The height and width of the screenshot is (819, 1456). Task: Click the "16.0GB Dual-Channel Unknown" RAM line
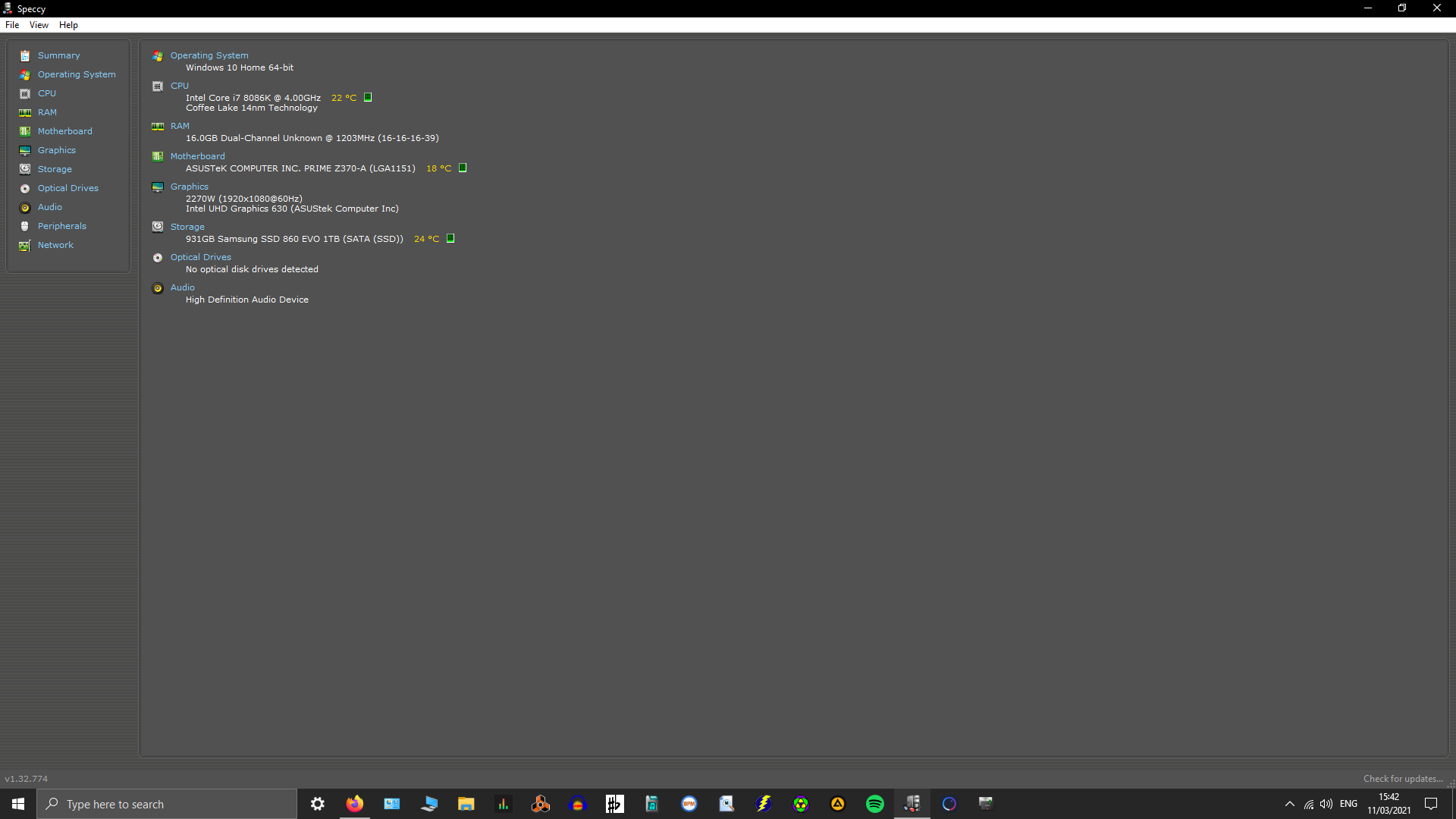coord(312,138)
